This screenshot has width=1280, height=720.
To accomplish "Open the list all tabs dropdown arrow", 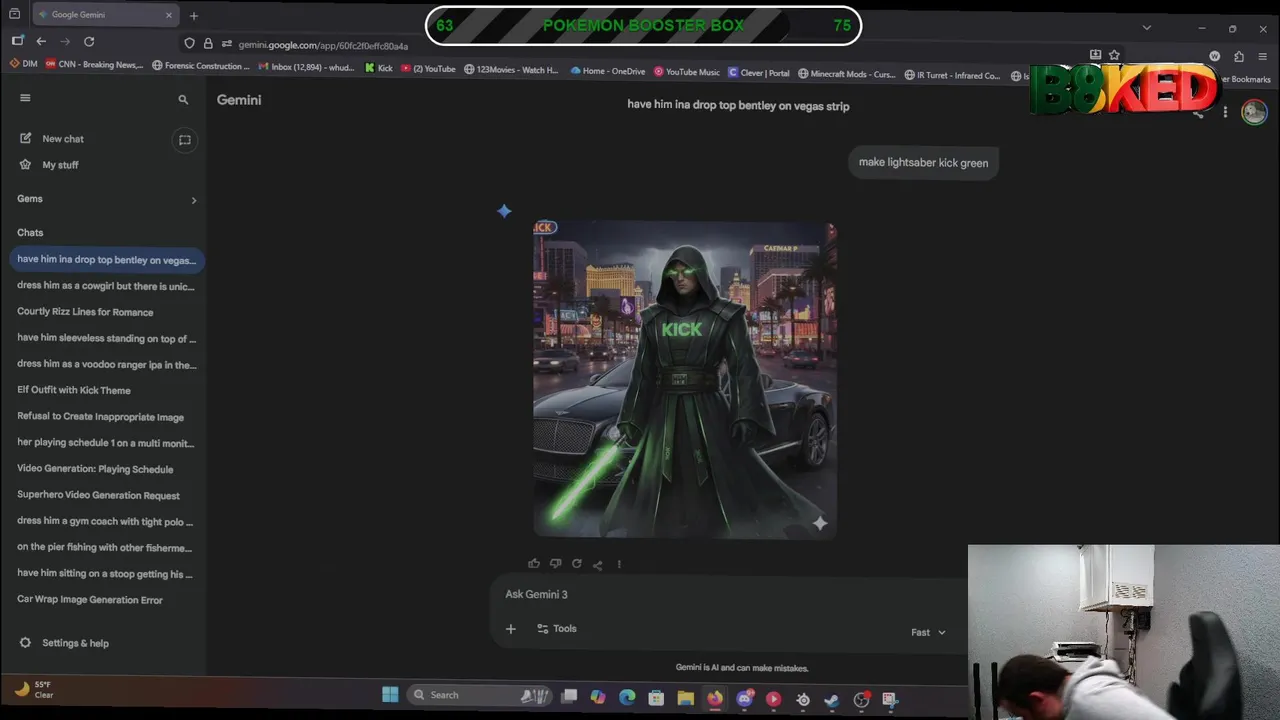I will point(1147,28).
